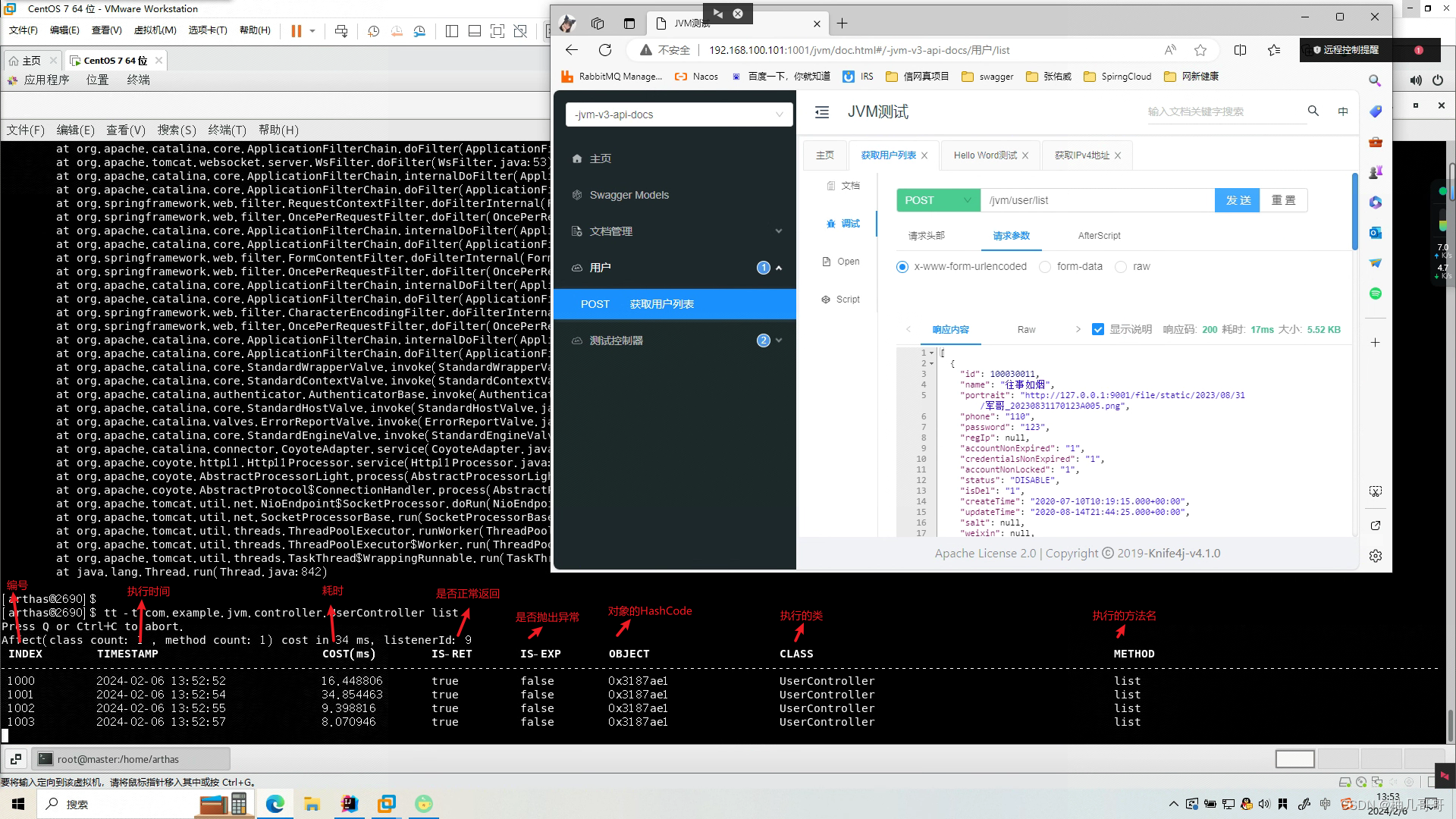
Task: Open Edge favorites list icon
Action: point(1274,50)
